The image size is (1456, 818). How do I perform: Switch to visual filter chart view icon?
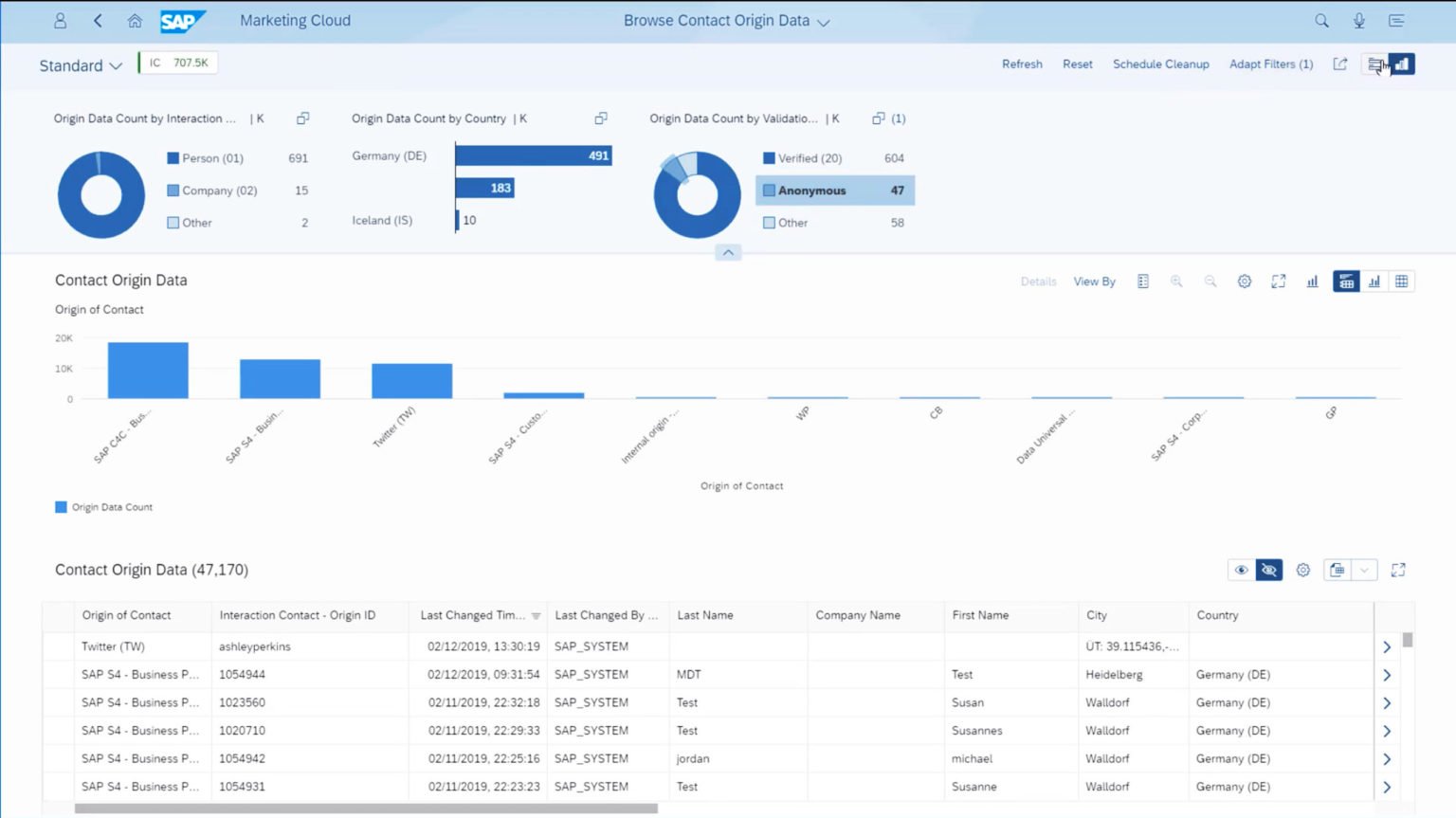[x=1402, y=64]
